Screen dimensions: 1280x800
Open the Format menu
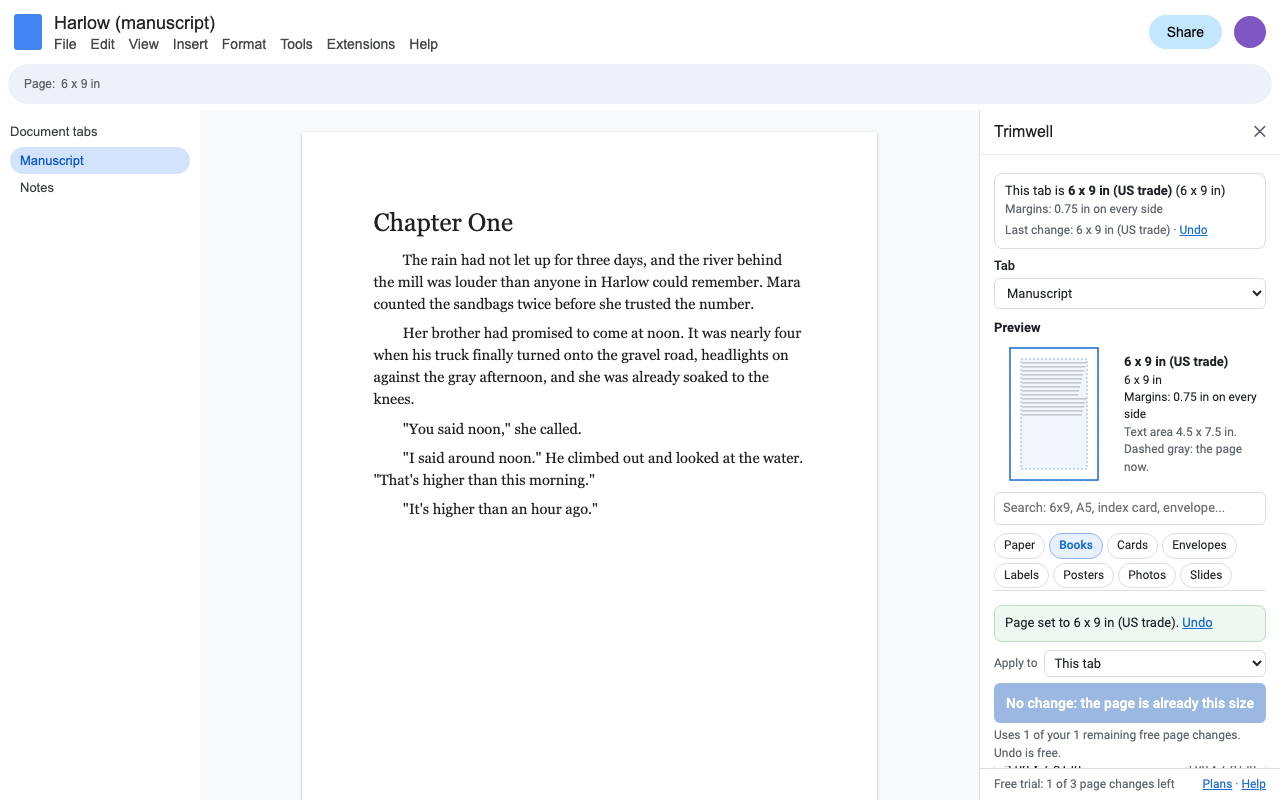244,44
